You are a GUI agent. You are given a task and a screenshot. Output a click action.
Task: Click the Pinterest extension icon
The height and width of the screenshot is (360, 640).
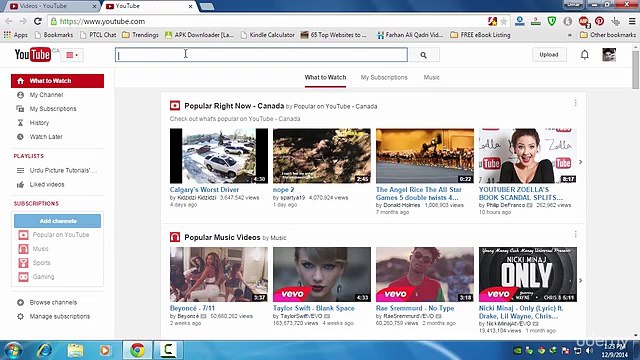point(599,21)
